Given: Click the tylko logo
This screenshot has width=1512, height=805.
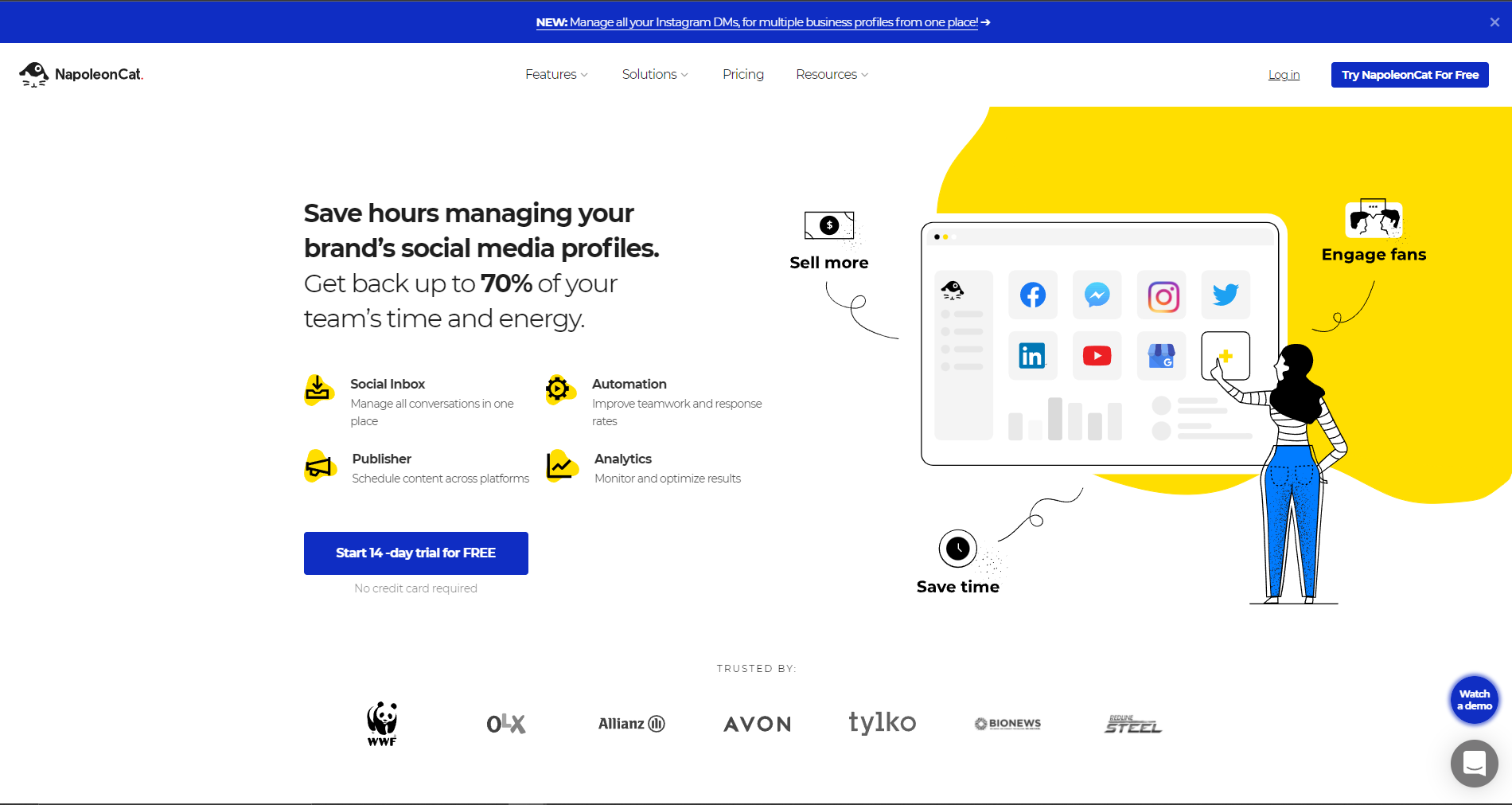Looking at the screenshot, I should point(883,723).
